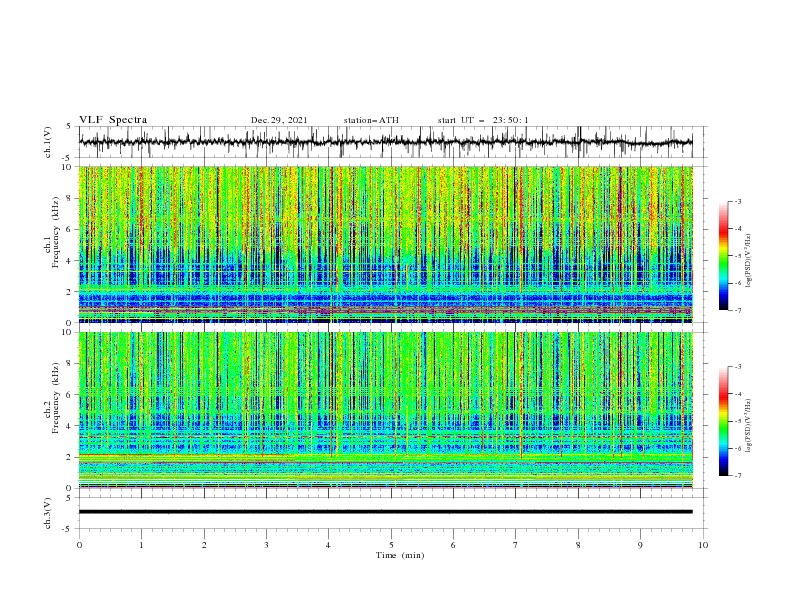This screenshot has width=792, height=612.
Task: Click the upper ch.1 PSD color bar
Action: [x=724, y=256]
